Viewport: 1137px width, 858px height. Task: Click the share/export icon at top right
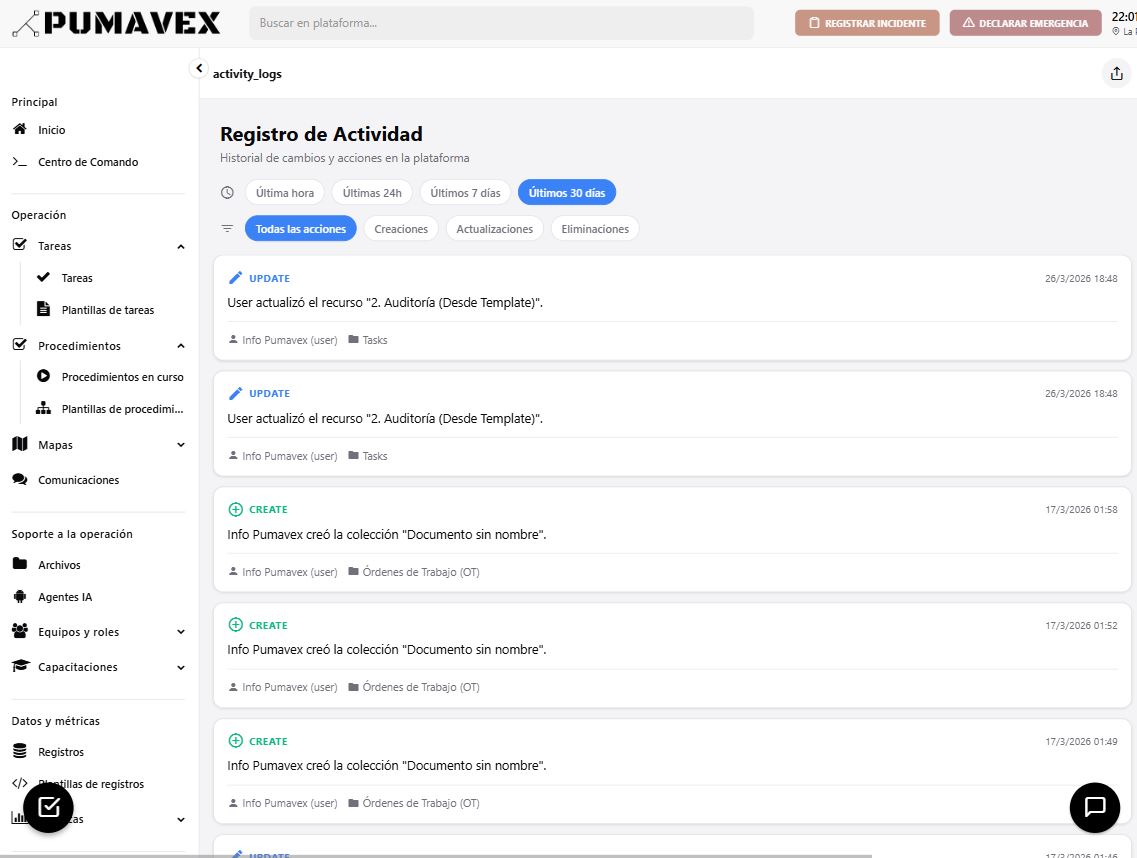tap(1115, 74)
